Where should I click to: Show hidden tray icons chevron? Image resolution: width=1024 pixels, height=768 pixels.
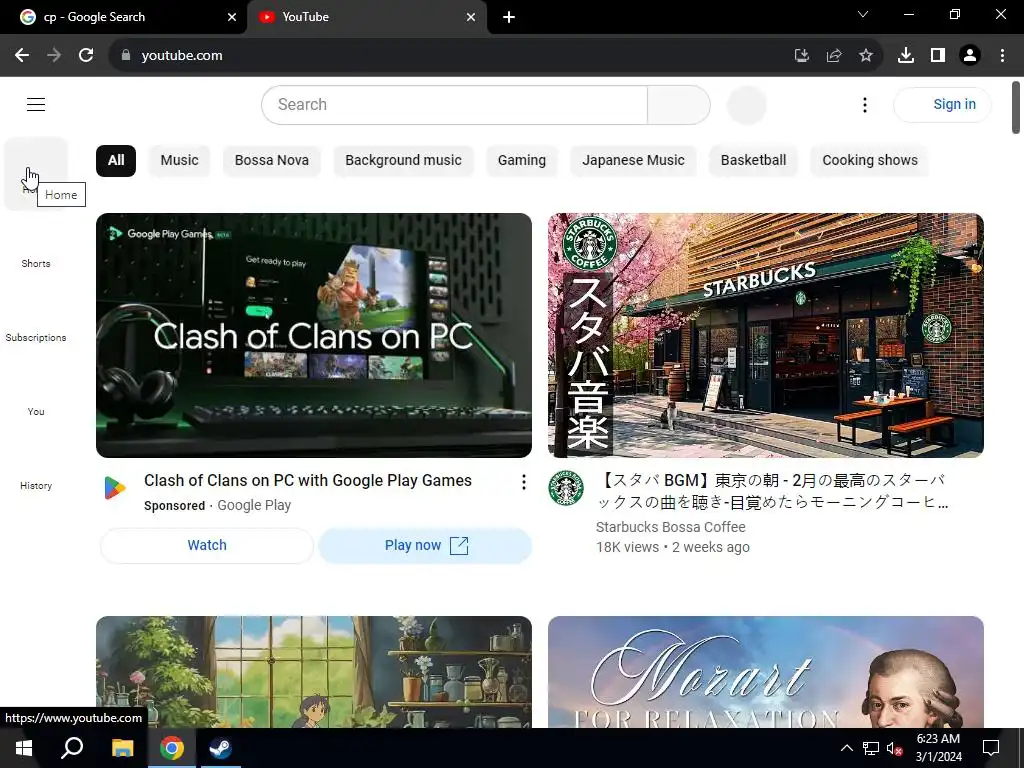[x=846, y=748]
